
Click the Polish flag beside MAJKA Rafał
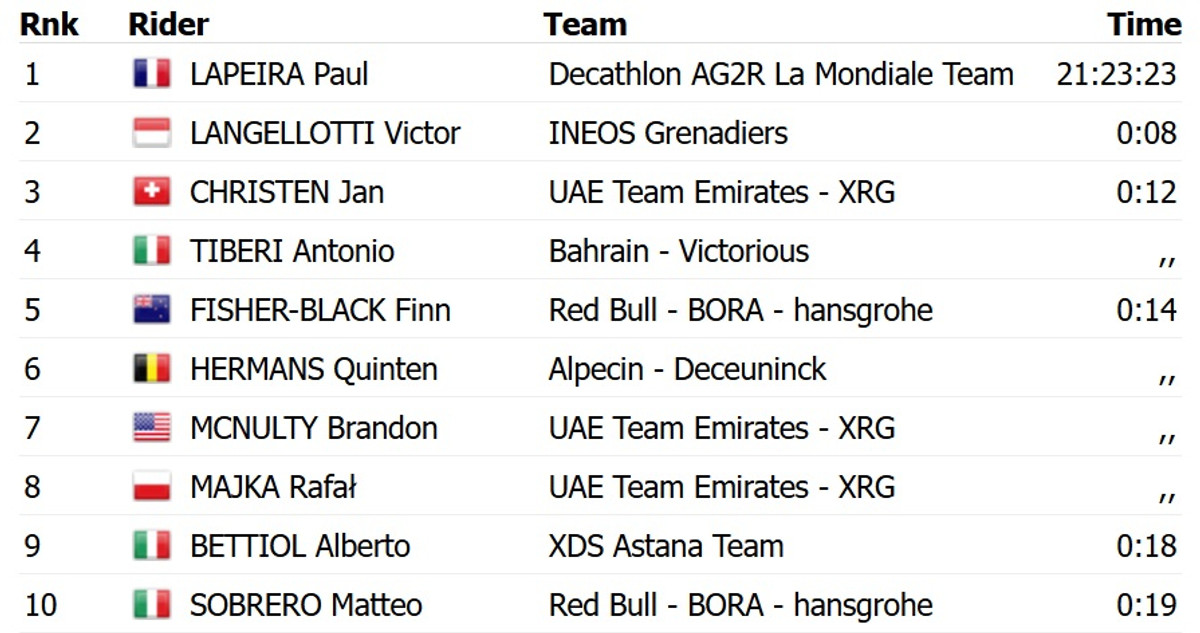(151, 487)
